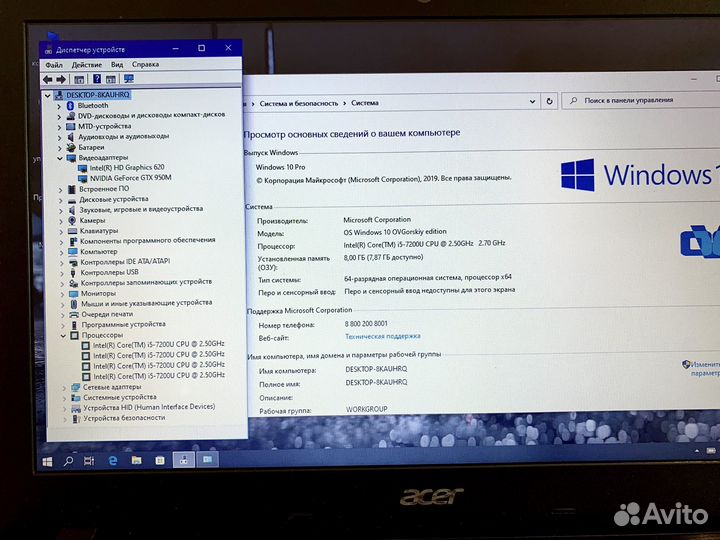The width and height of the screenshot is (720, 540).
Task: Click the Камеры camera icon
Action: point(72,220)
